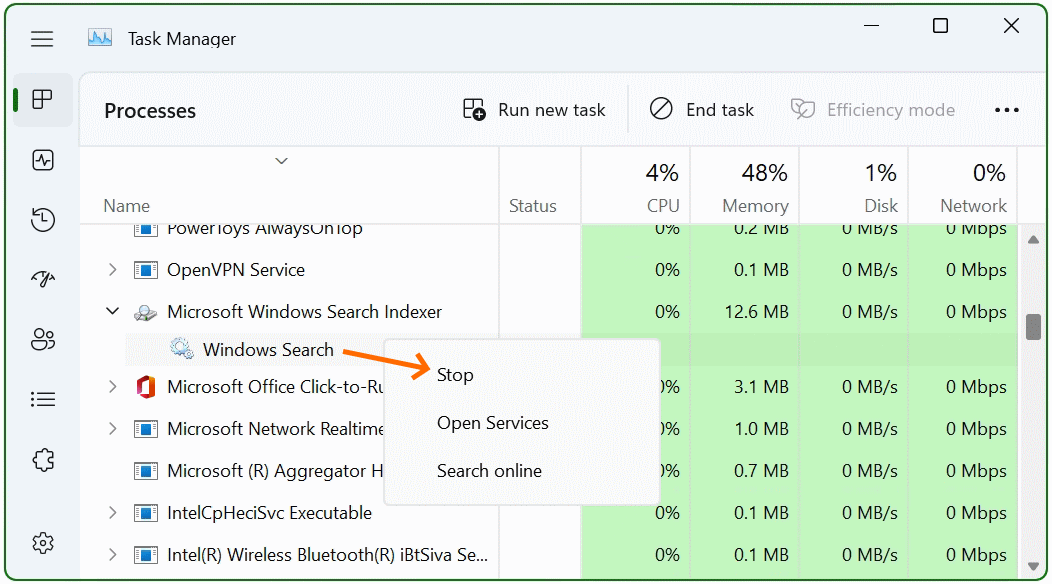Open the more options ellipsis menu

pyautogui.click(x=1007, y=110)
